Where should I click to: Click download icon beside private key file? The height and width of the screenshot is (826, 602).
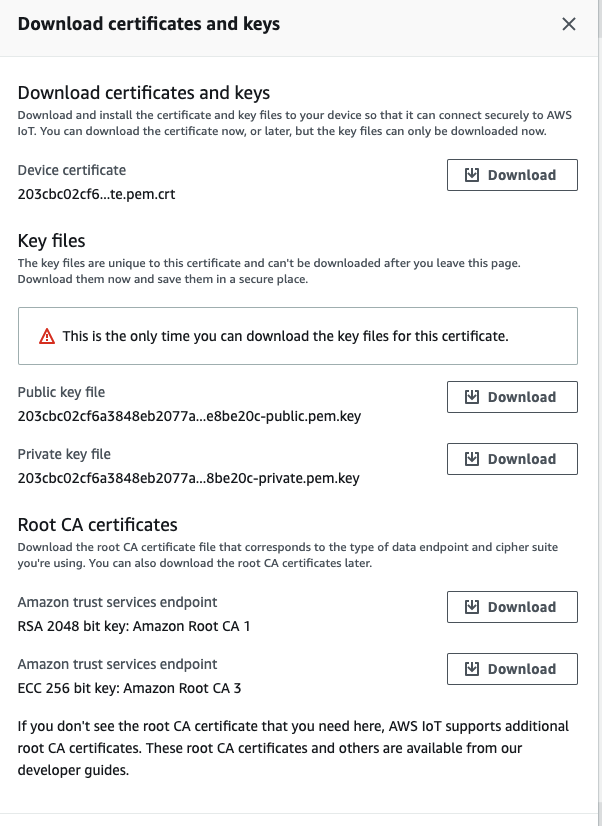(472, 459)
